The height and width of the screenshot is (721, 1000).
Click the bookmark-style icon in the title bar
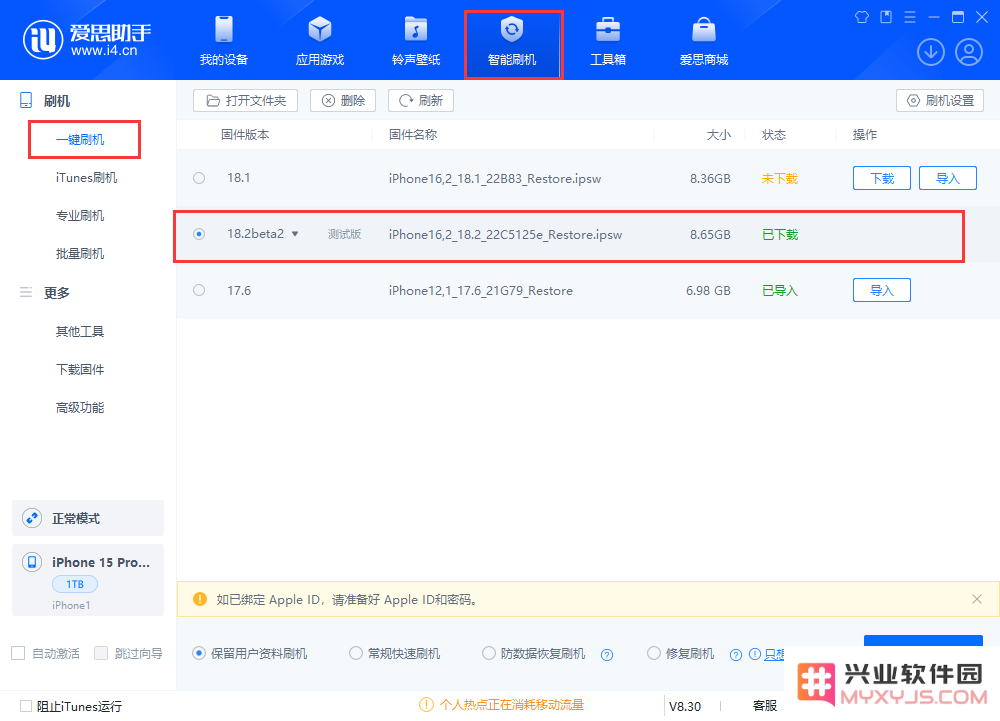[886, 17]
